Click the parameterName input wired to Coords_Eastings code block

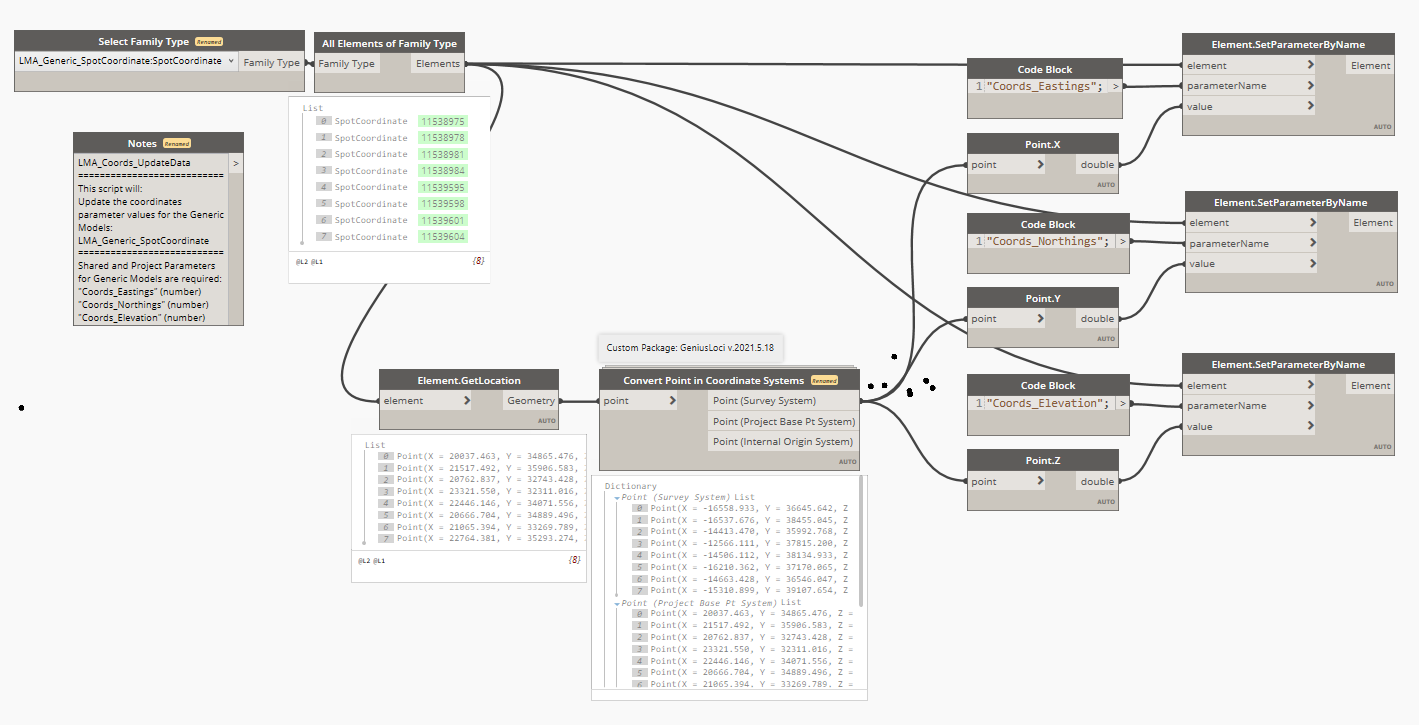click(1249, 86)
